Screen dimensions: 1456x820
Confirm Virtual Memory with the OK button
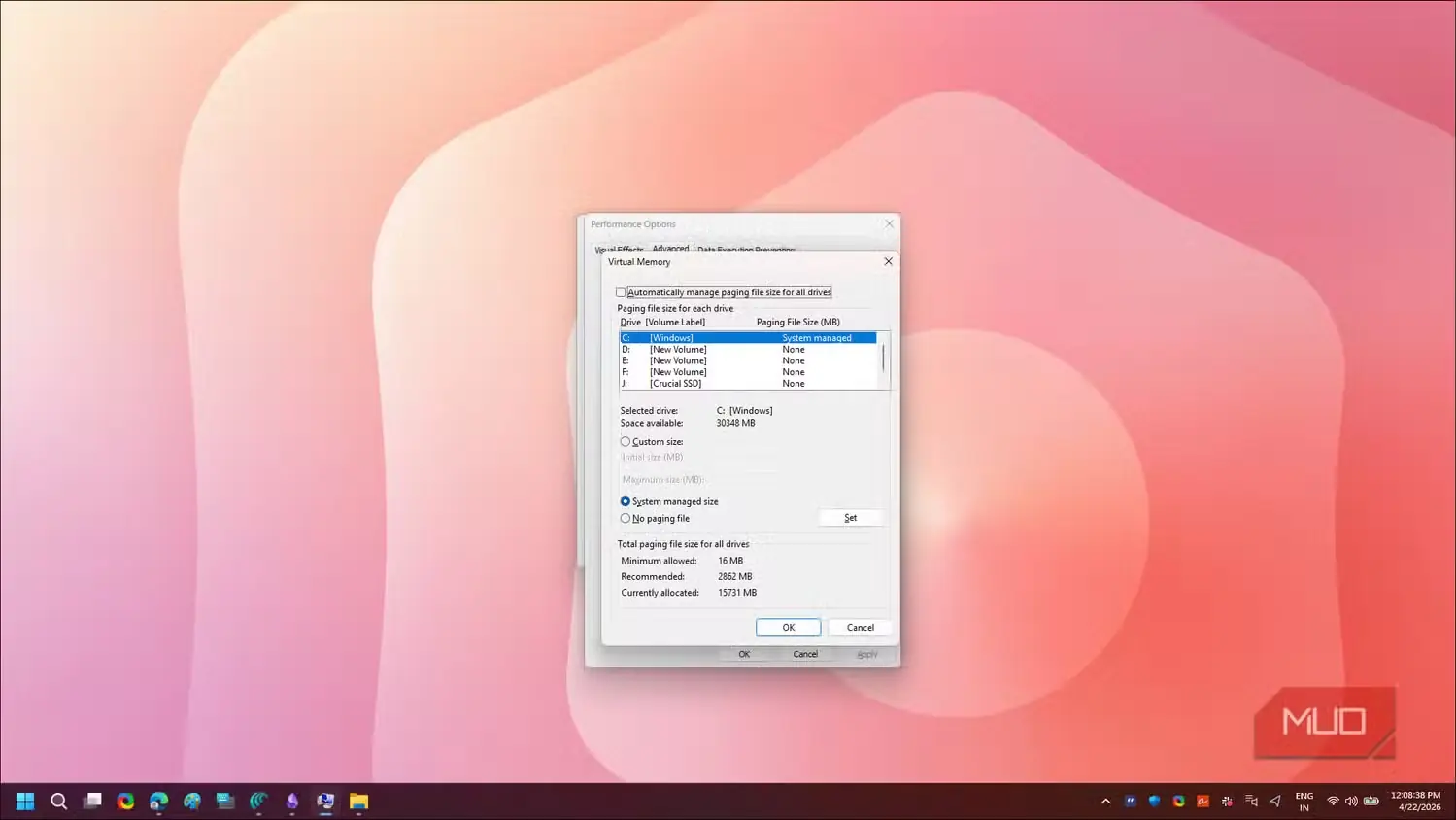coord(789,628)
